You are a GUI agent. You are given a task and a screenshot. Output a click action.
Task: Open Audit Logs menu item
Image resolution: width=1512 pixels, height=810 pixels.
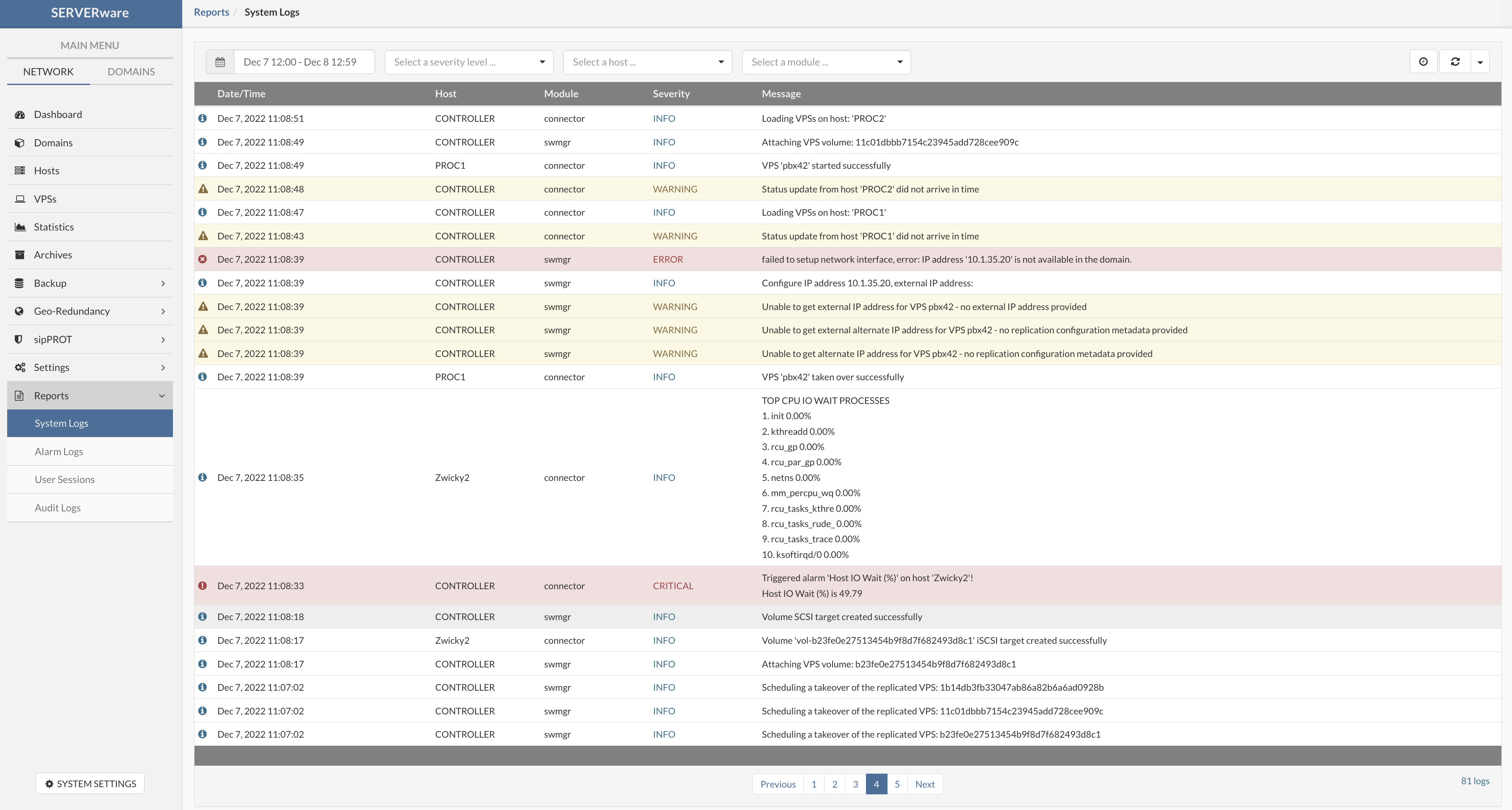point(90,508)
